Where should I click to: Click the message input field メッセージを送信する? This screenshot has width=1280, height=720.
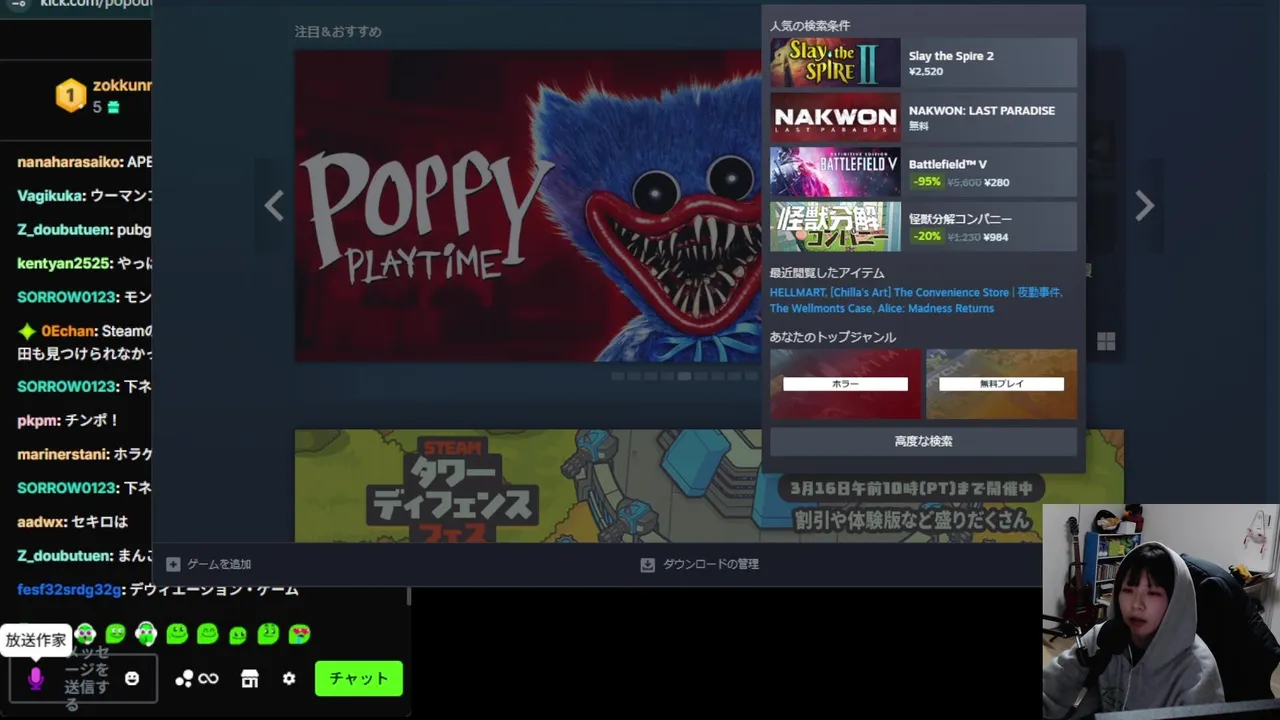pos(83,679)
